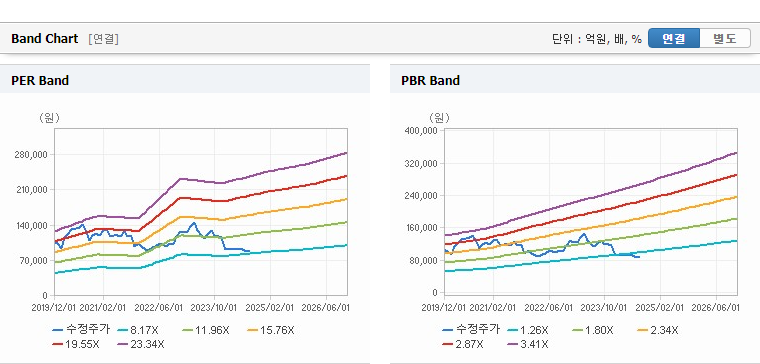
Task: Toggle 2.87X series in PBR legend
Action: (x=462, y=344)
